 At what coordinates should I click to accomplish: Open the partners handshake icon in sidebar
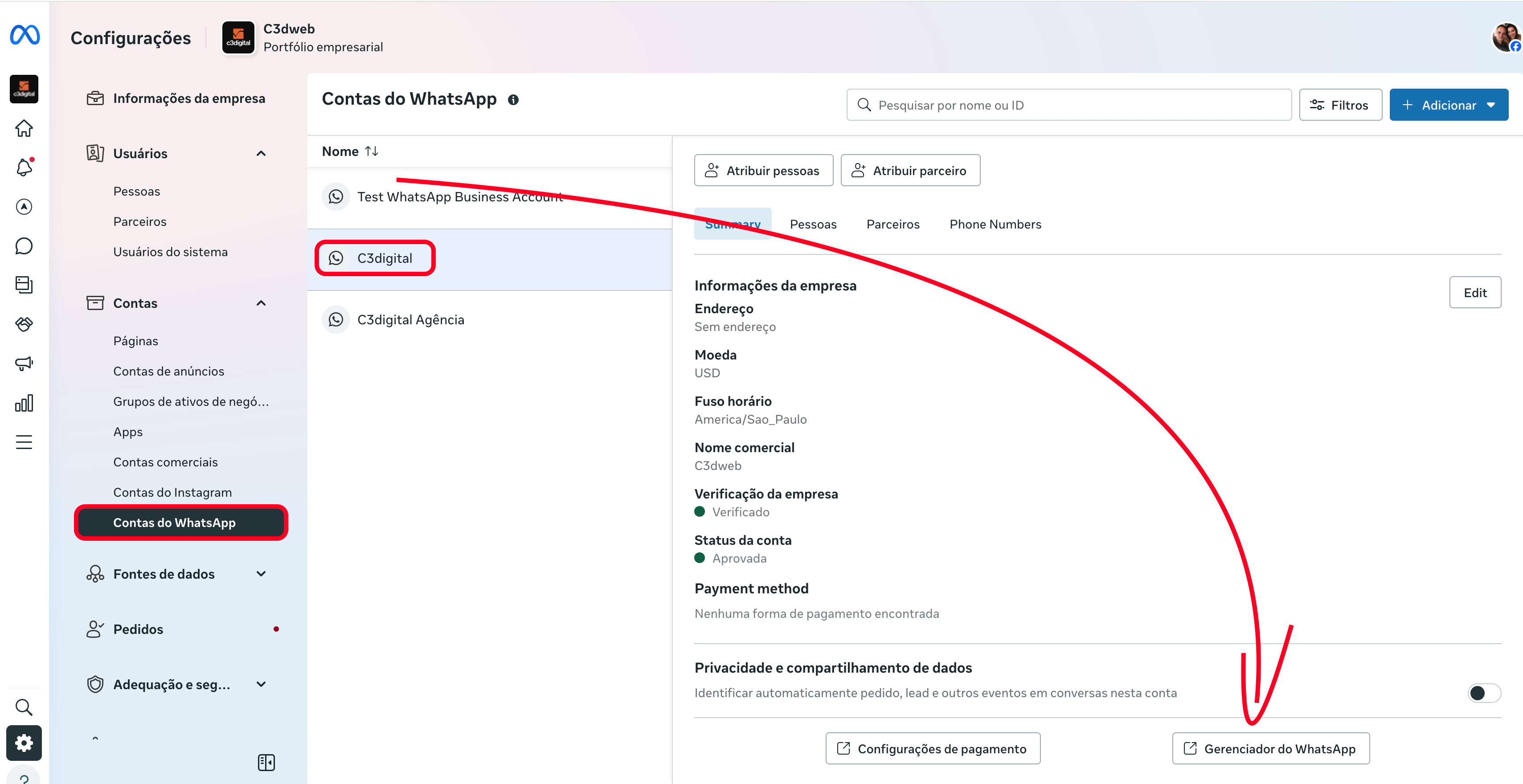tap(24, 324)
